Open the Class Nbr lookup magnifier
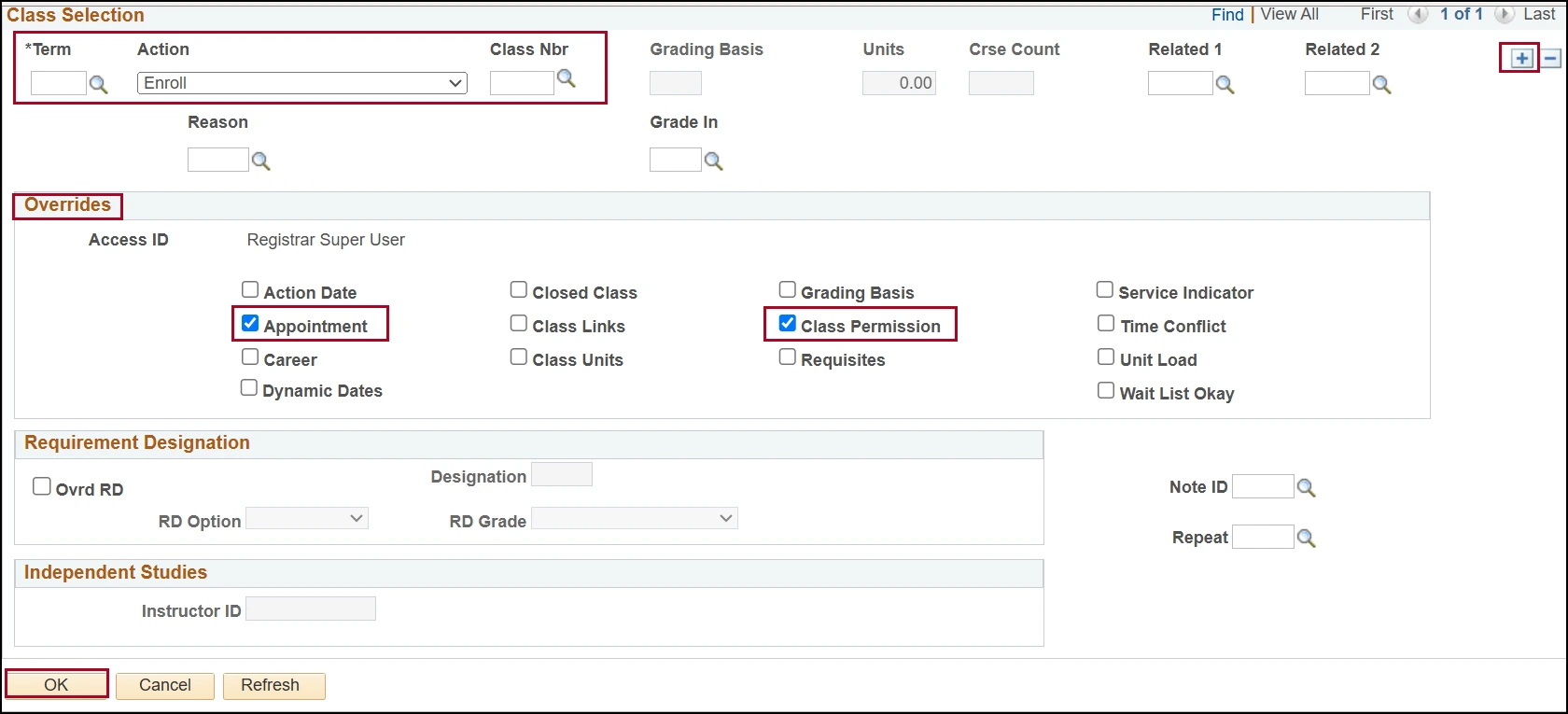 point(566,78)
